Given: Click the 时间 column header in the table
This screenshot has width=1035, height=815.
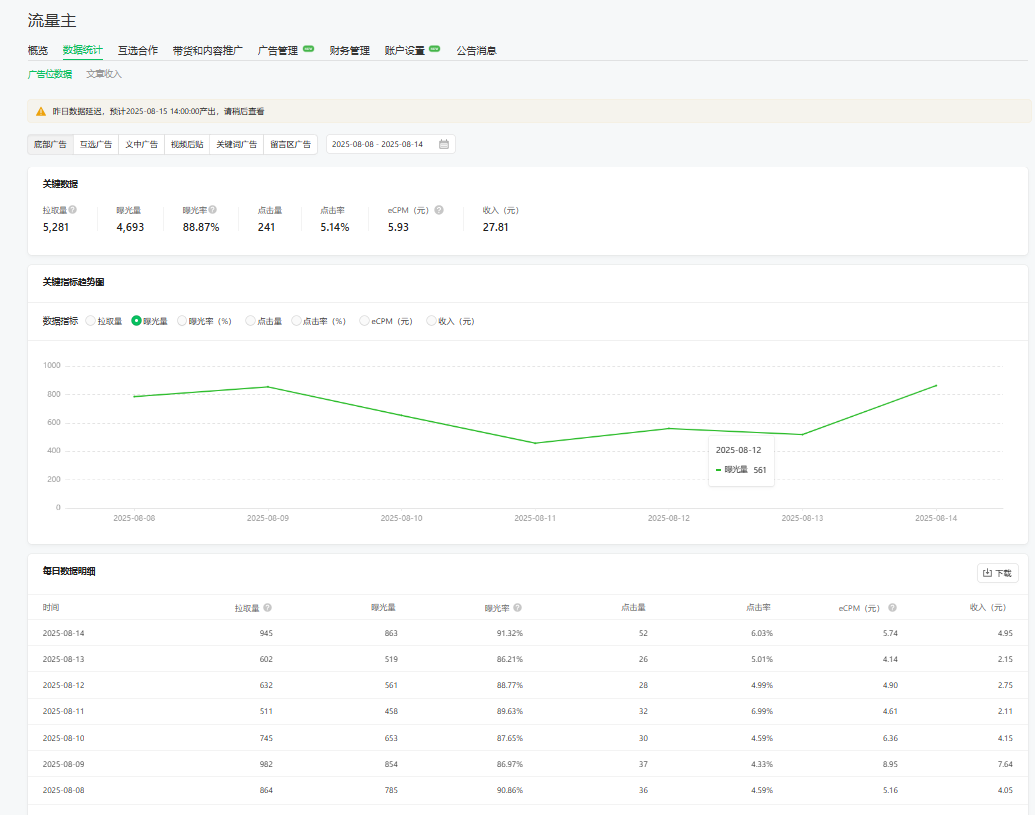Looking at the screenshot, I should [51, 607].
